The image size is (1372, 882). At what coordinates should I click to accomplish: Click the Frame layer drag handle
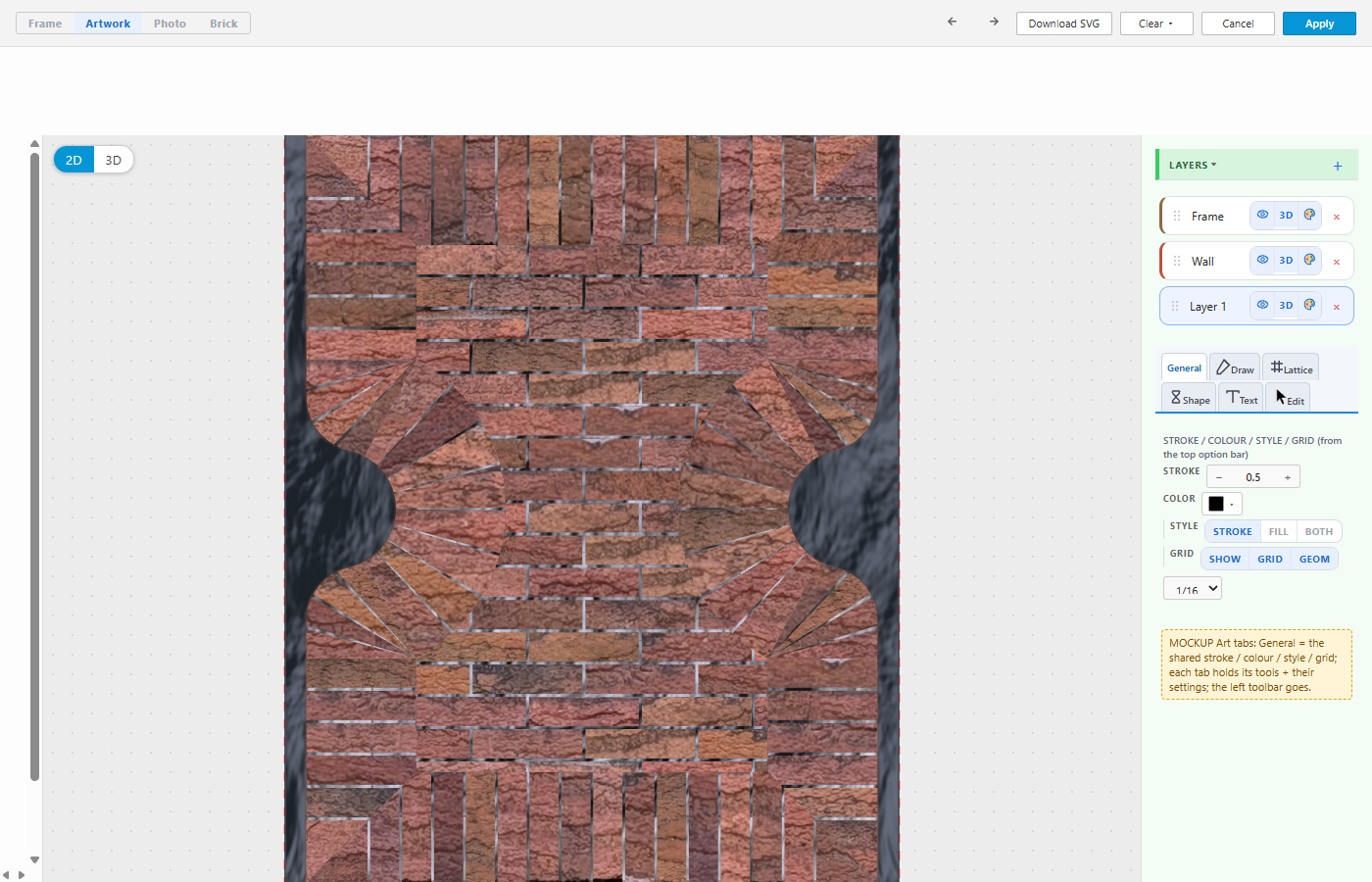pyautogui.click(x=1177, y=216)
